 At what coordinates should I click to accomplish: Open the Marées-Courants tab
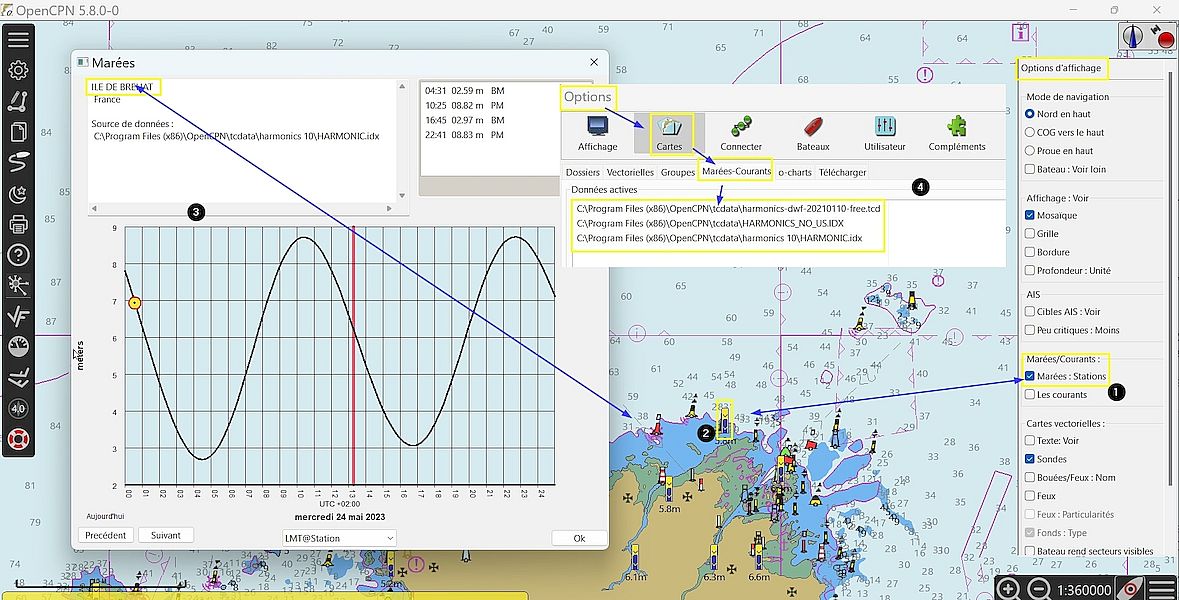[x=736, y=171]
